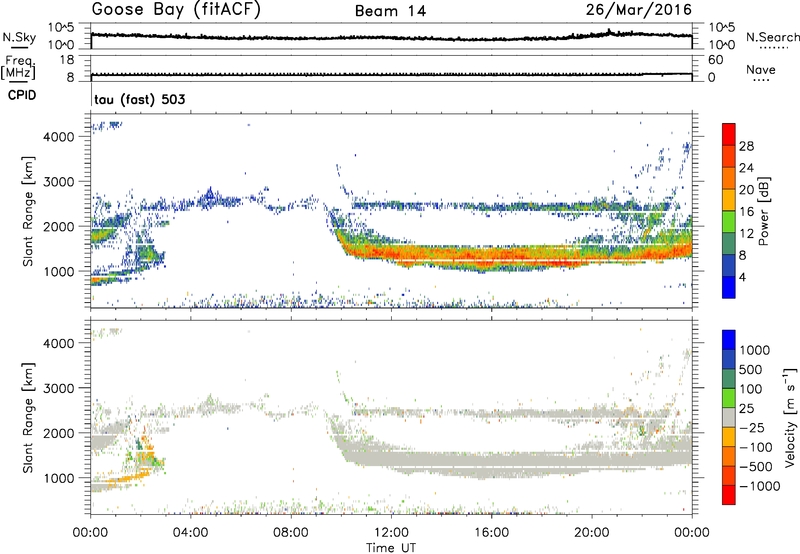The image size is (800, 554).
Task: Click the frequency trace in the Freq. panel
Action: pos(391,74)
